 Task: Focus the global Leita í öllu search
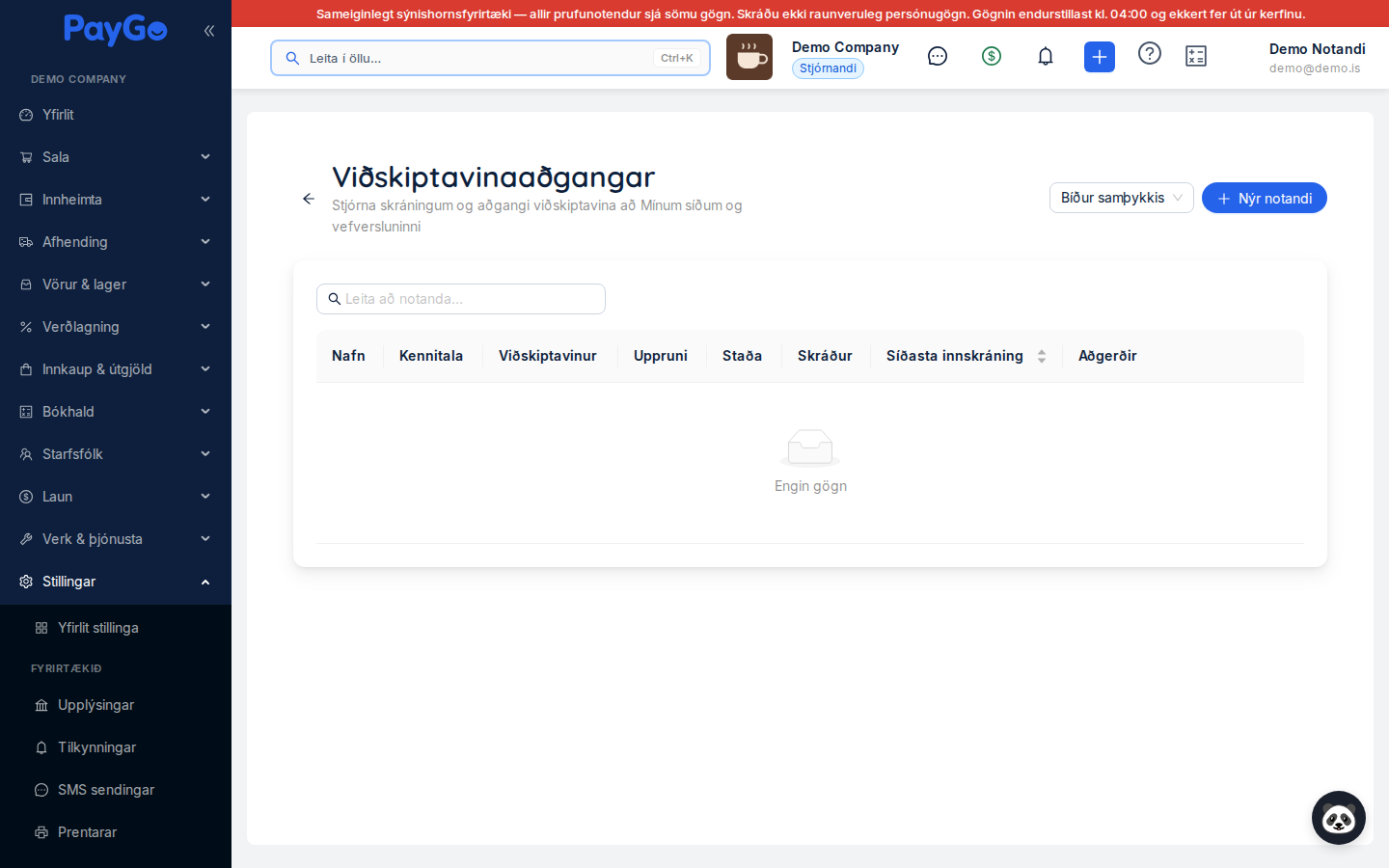tap(490, 58)
